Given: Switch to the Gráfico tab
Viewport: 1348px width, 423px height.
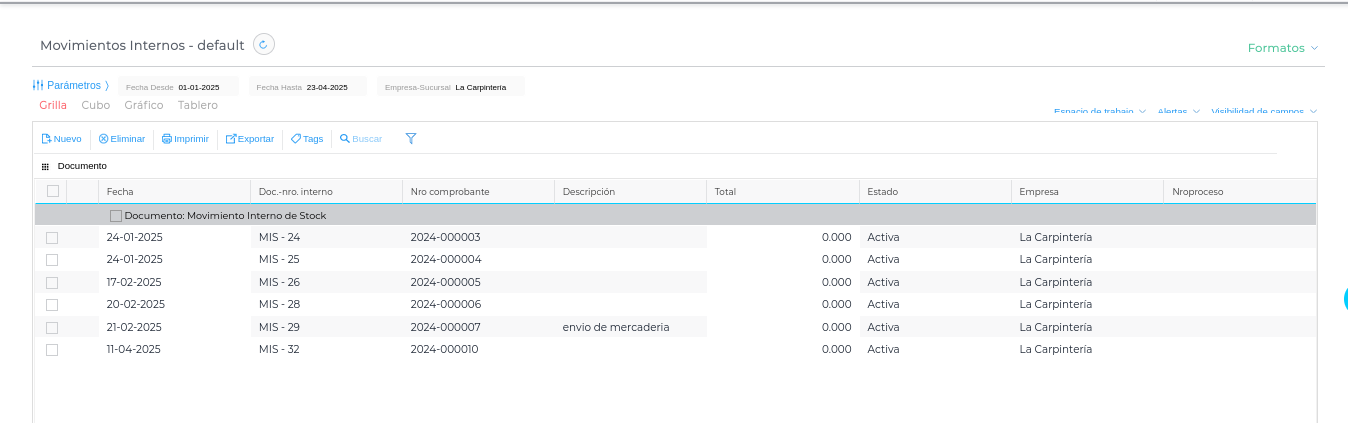Looking at the screenshot, I should click(144, 105).
